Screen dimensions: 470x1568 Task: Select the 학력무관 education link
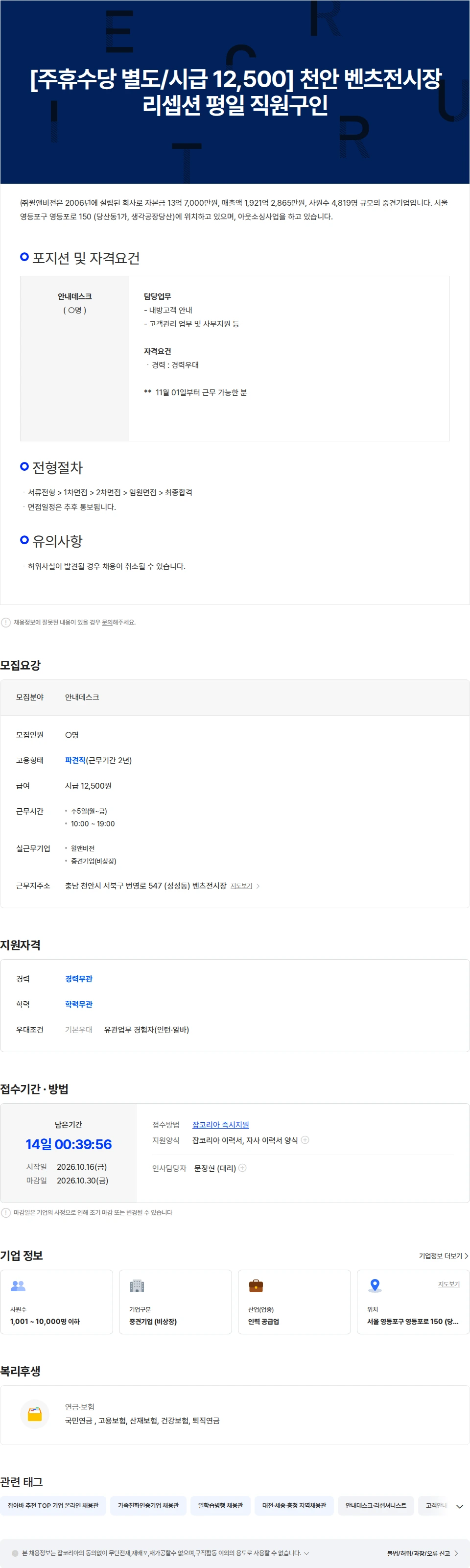click(79, 1004)
